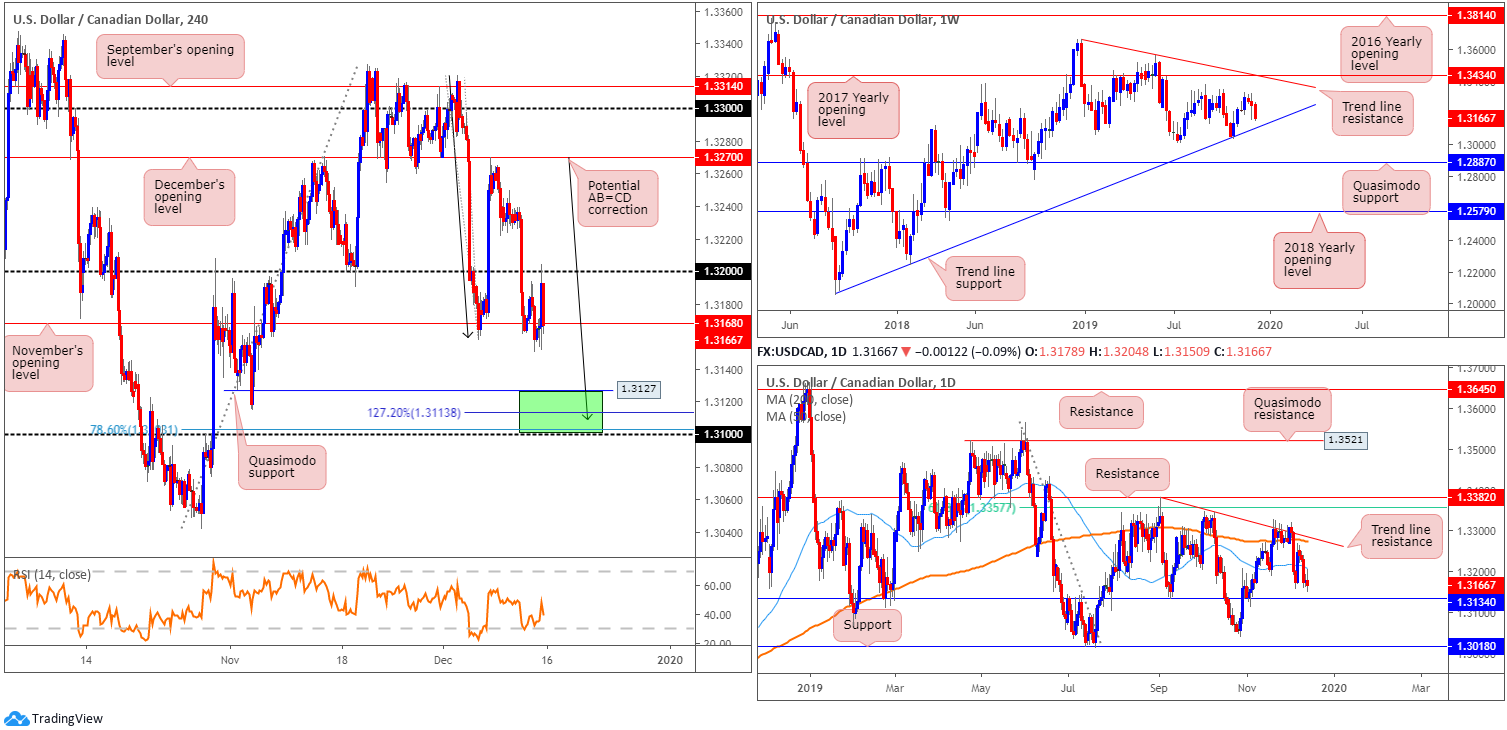1507x730 pixels.
Task: Click the 1.3127 price tag
Action: pyautogui.click(x=636, y=391)
